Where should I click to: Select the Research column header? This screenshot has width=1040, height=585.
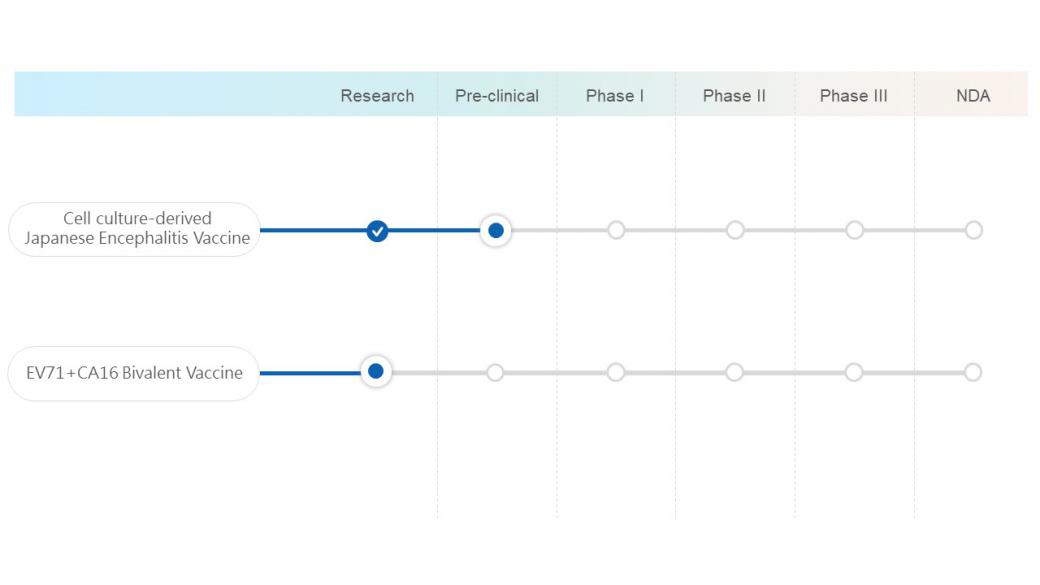click(377, 96)
